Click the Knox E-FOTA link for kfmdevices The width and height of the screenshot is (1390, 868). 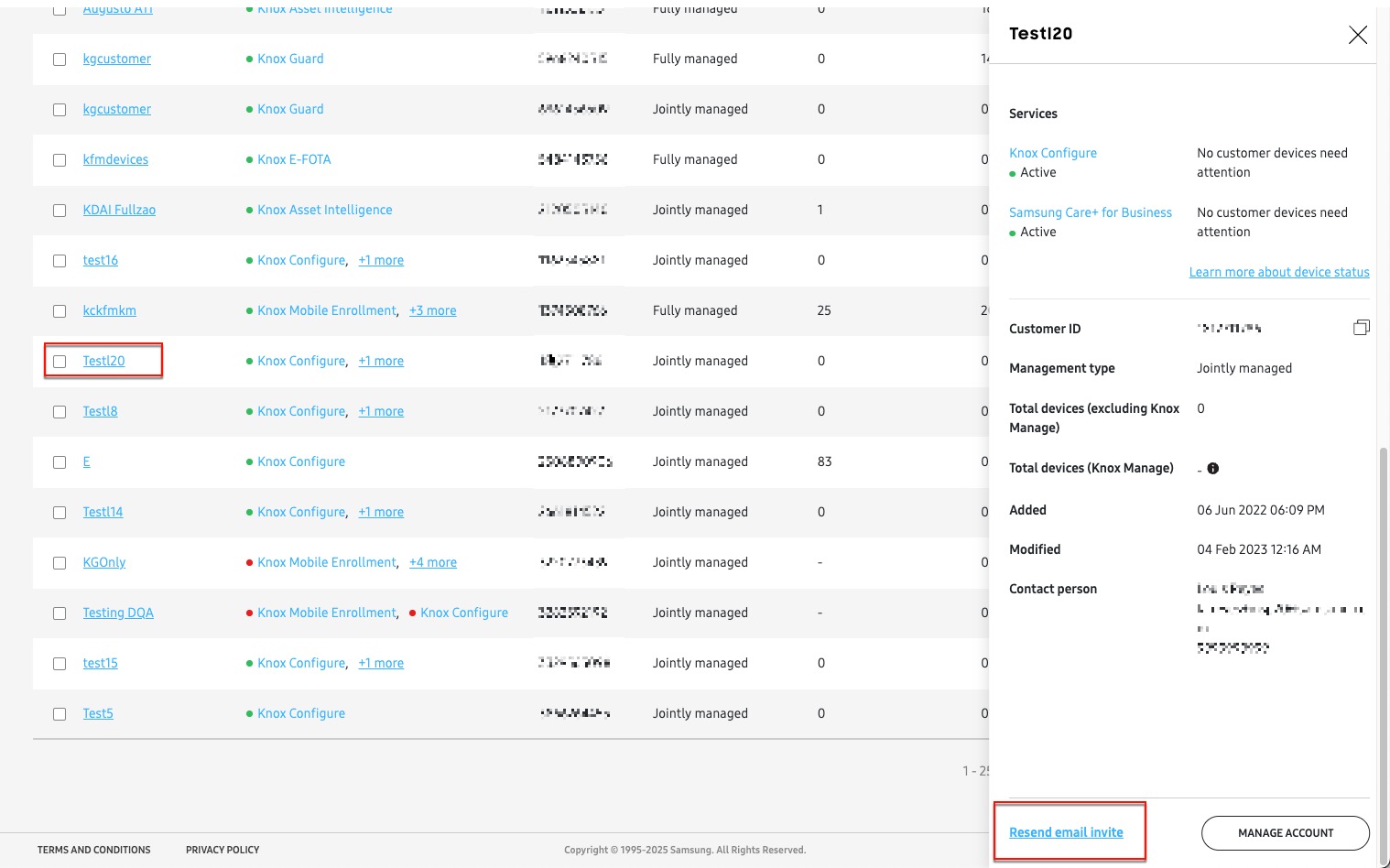click(x=294, y=159)
